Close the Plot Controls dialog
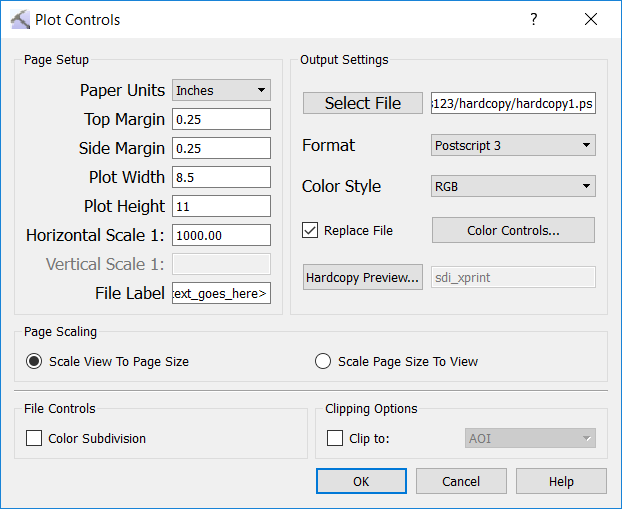Image resolution: width=622 pixels, height=509 pixels. [x=591, y=19]
